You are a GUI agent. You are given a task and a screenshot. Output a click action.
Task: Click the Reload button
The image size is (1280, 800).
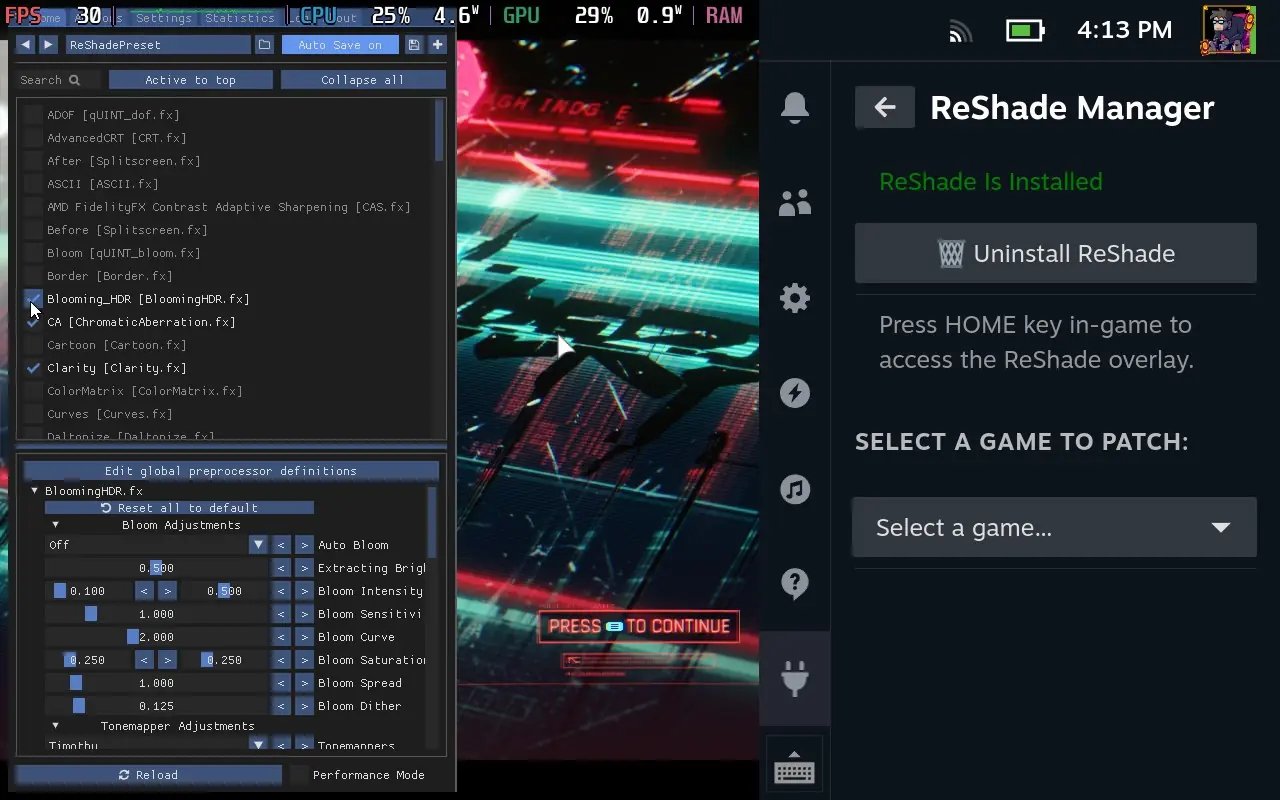click(x=148, y=775)
